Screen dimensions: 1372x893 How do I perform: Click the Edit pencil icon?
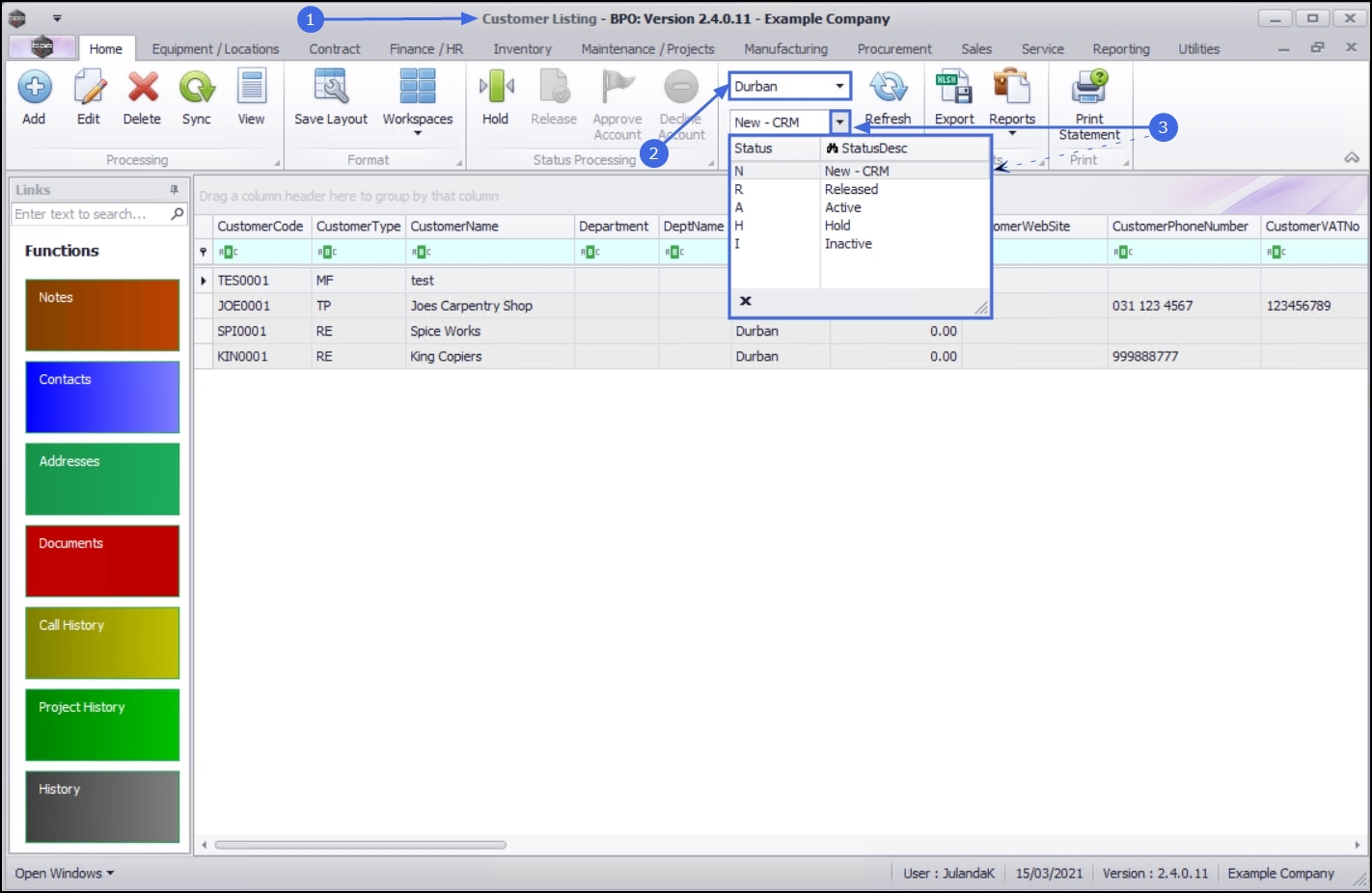pyautogui.click(x=89, y=88)
